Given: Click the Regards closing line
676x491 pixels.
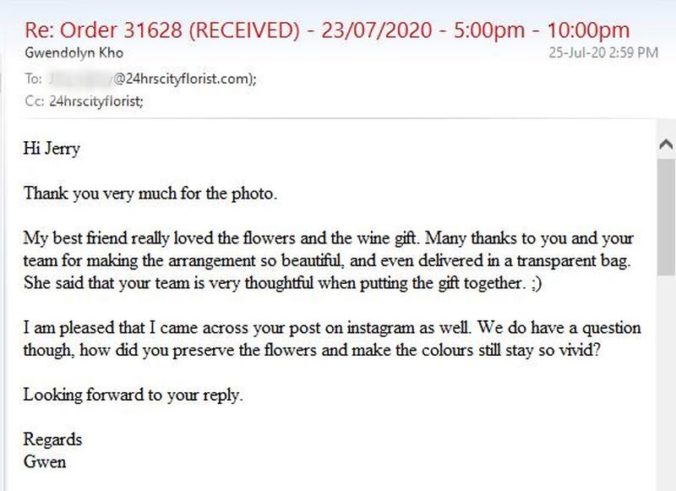Looking at the screenshot, I should click(53, 440).
